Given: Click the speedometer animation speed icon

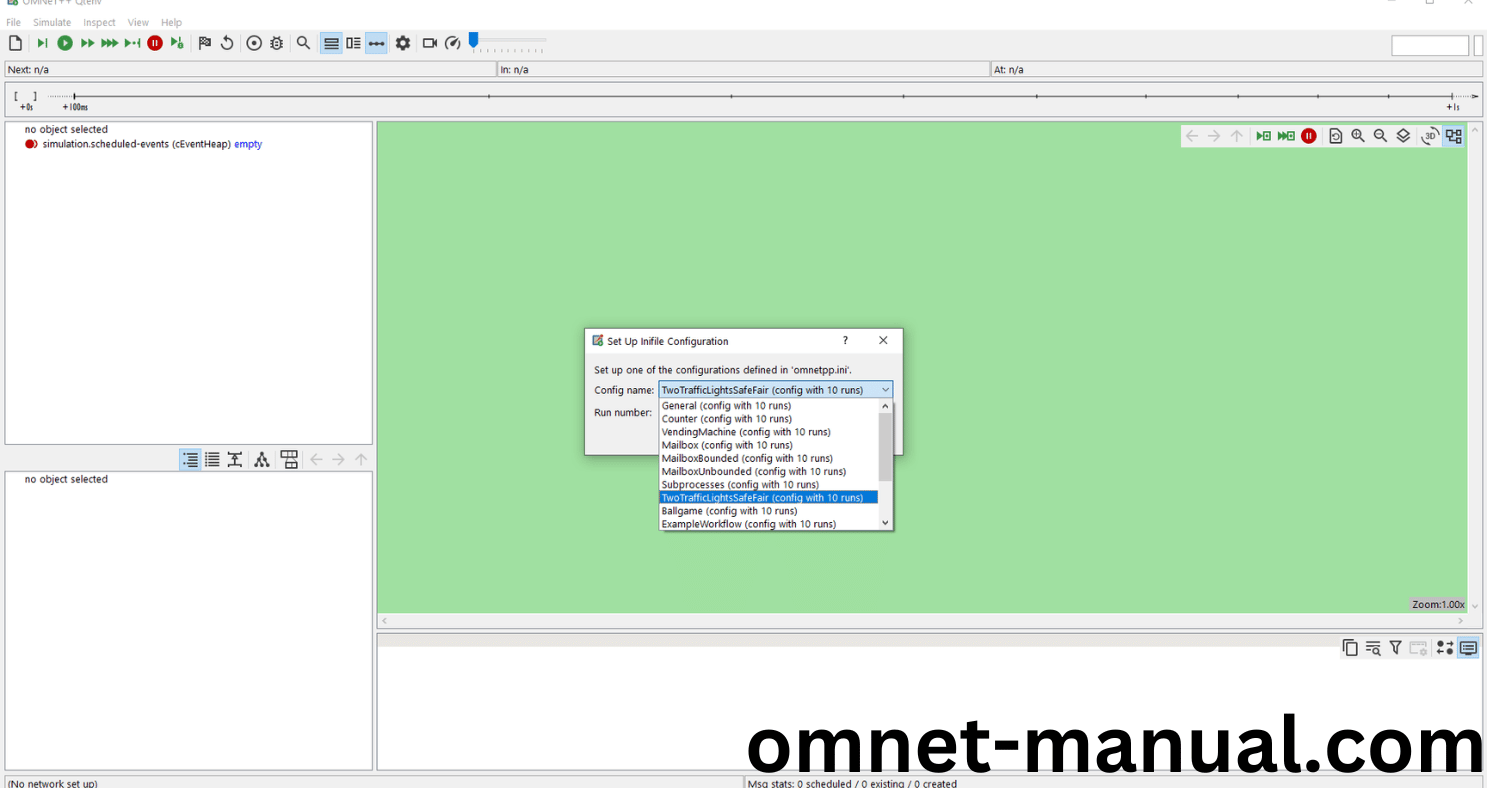Looking at the screenshot, I should (x=453, y=43).
